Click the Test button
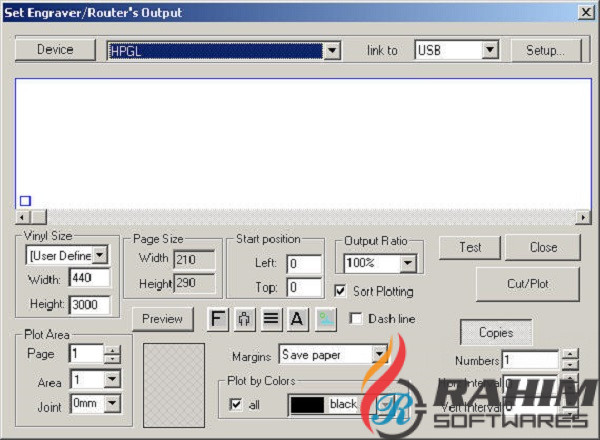The image size is (600, 440). click(470, 247)
